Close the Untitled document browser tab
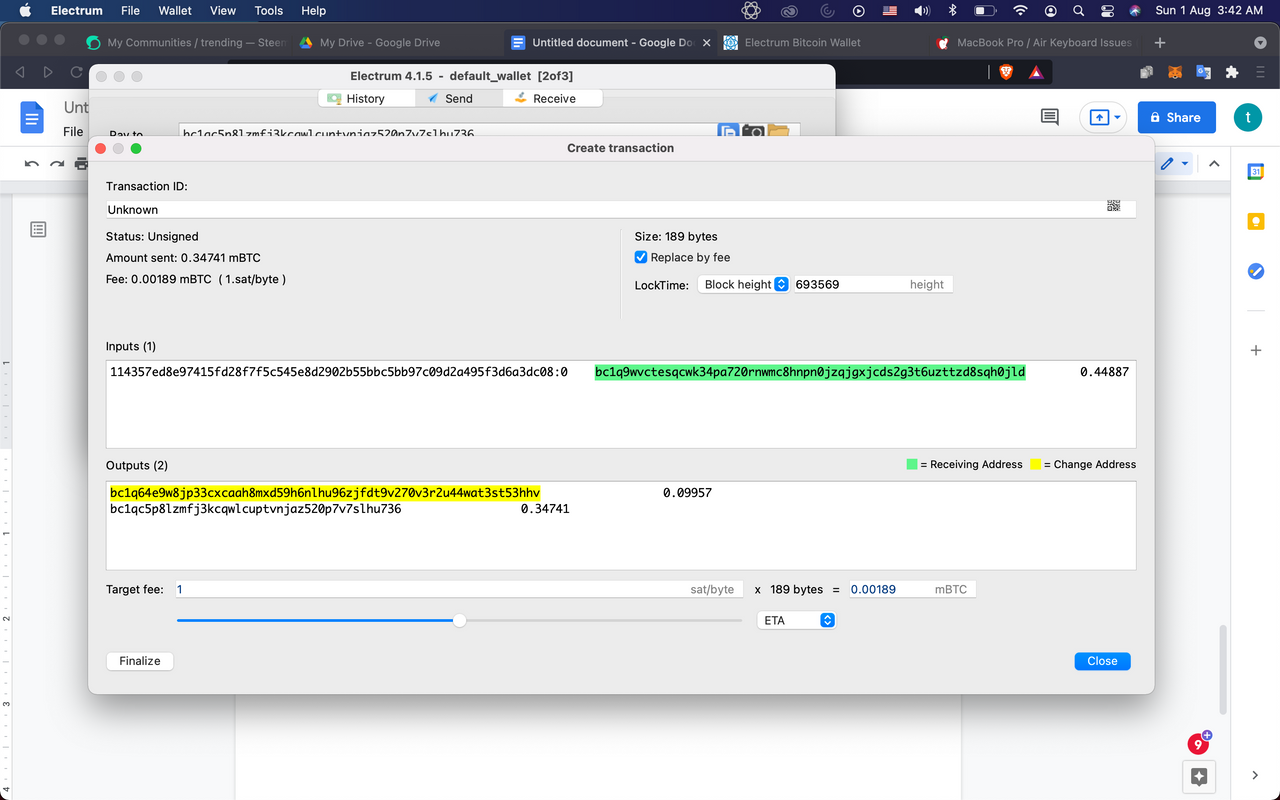1280x800 pixels. click(707, 43)
